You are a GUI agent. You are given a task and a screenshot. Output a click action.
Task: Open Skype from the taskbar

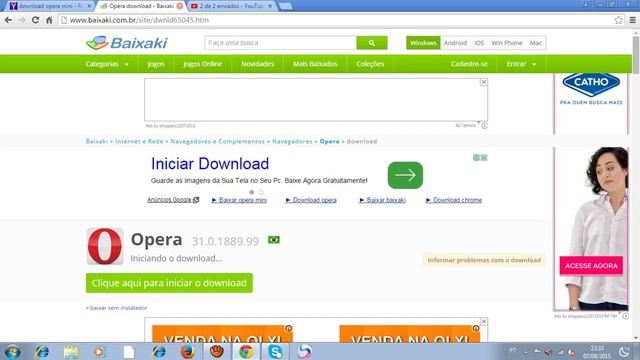pyautogui.click(x=275, y=352)
